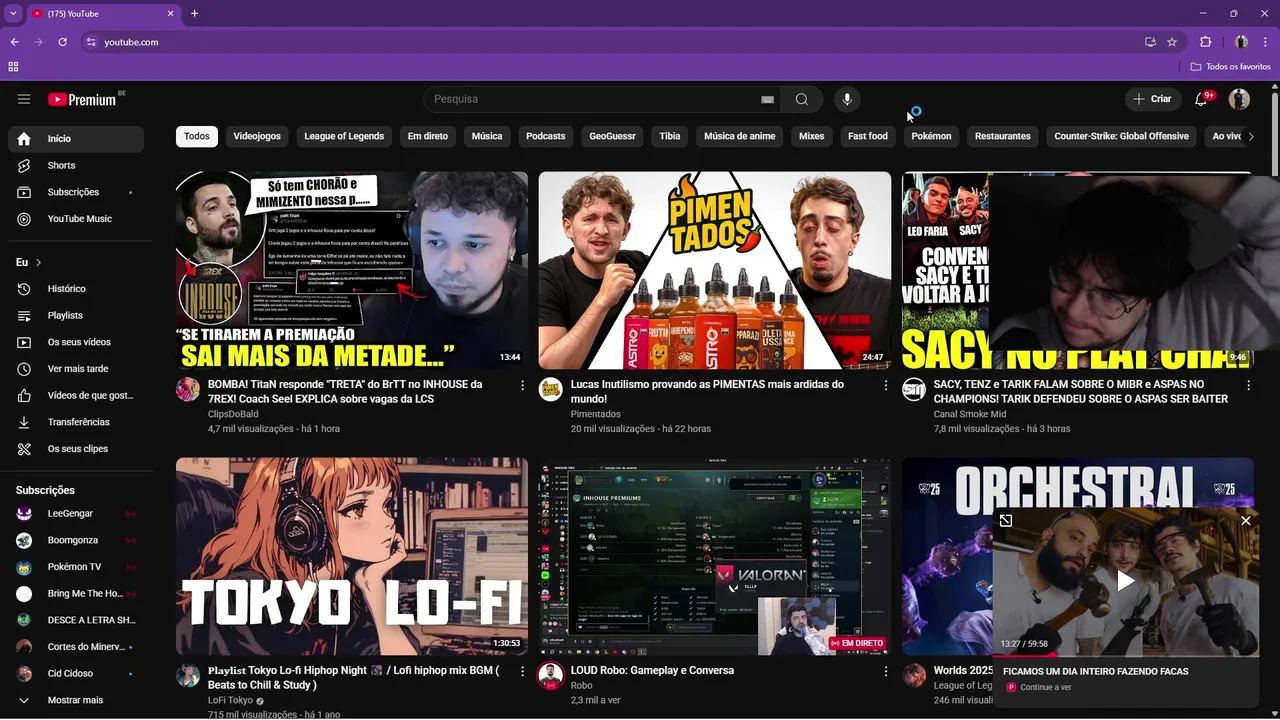Select the GeoGuessr filter chip
1280x720 pixels.
pyautogui.click(x=612, y=136)
